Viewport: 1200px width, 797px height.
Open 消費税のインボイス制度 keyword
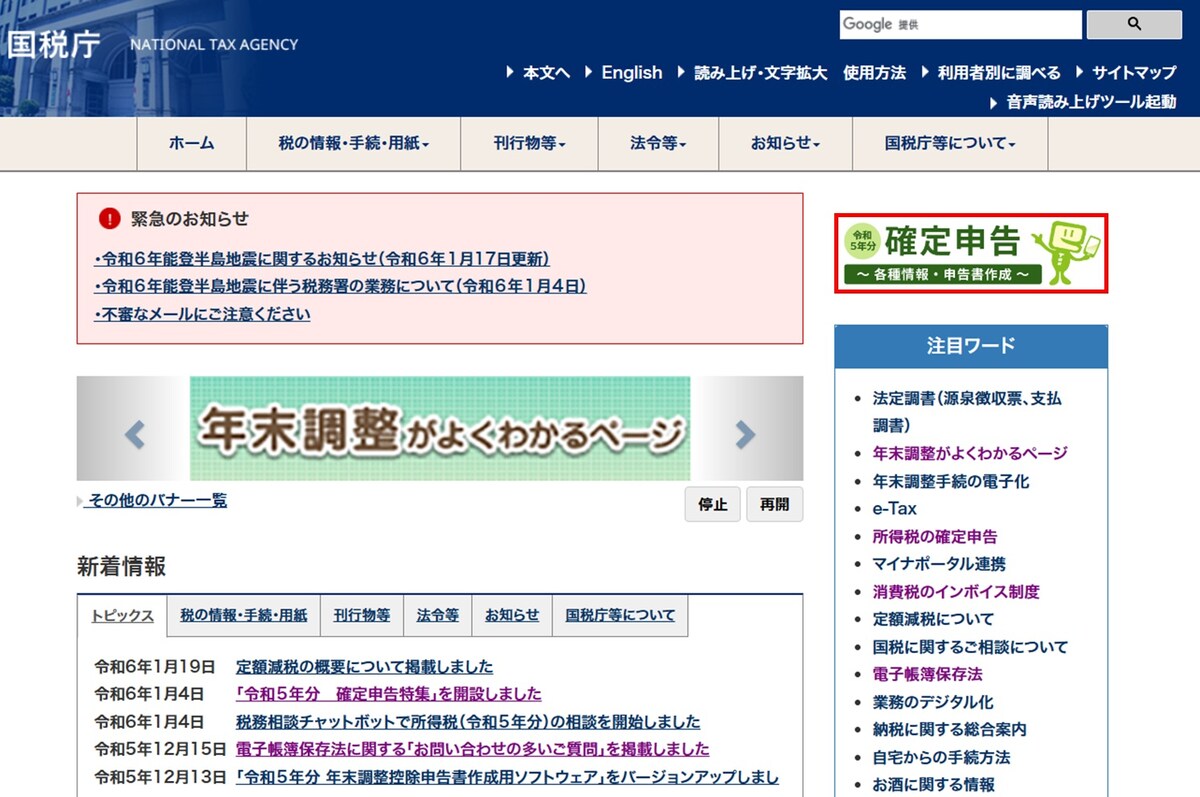(x=956, y=592)
